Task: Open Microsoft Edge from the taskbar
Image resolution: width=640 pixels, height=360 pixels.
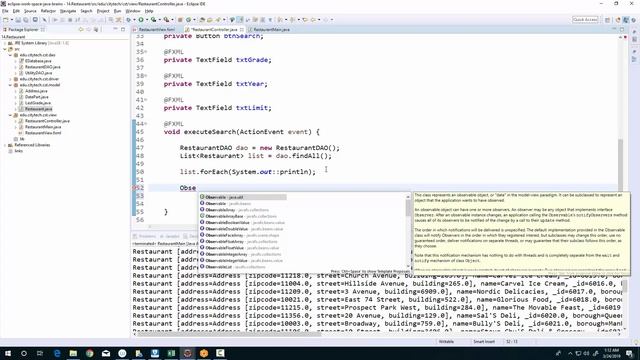Action: pyautogui.click(x=57, y=353)
